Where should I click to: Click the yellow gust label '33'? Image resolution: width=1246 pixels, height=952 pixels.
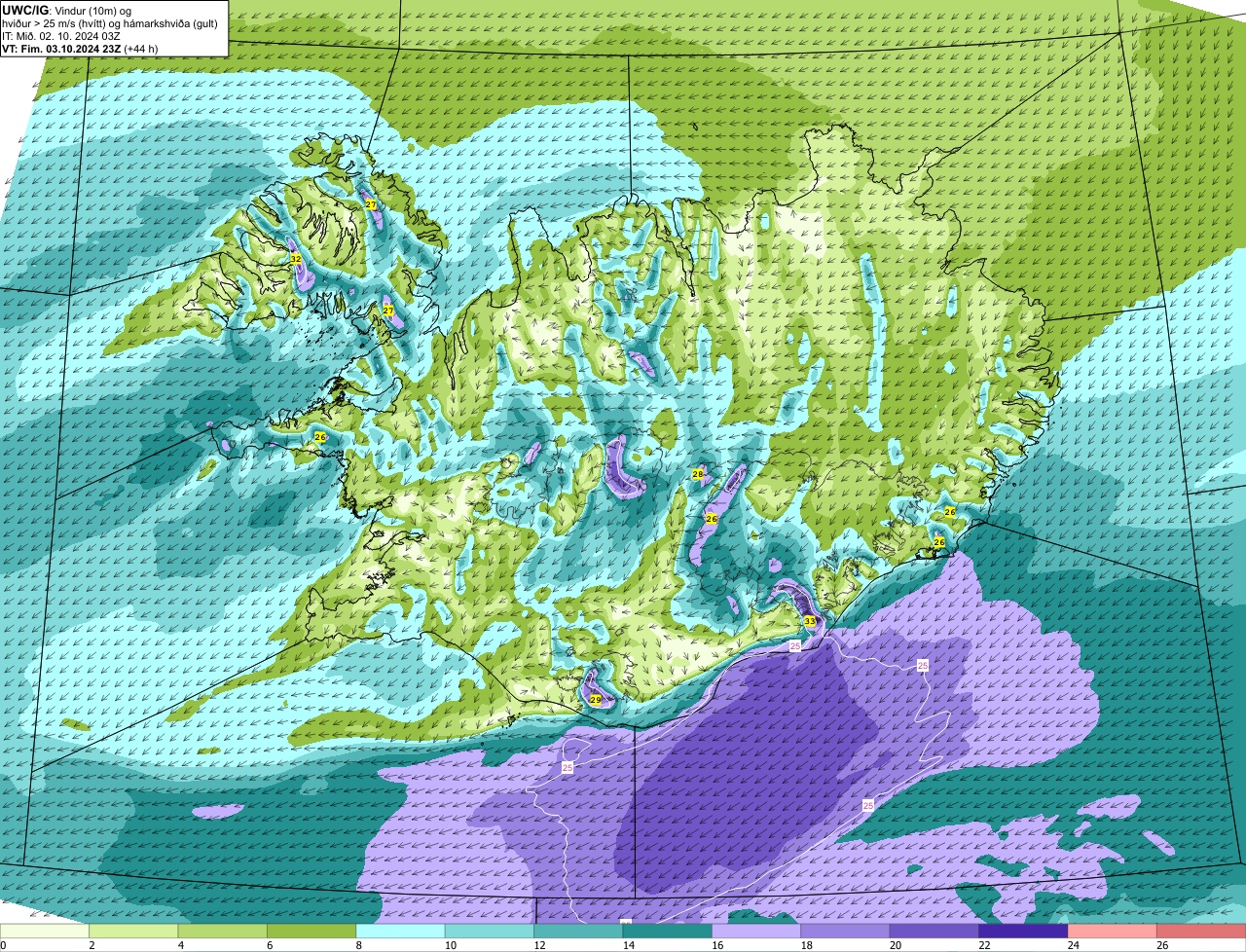(x=810, y=621)
